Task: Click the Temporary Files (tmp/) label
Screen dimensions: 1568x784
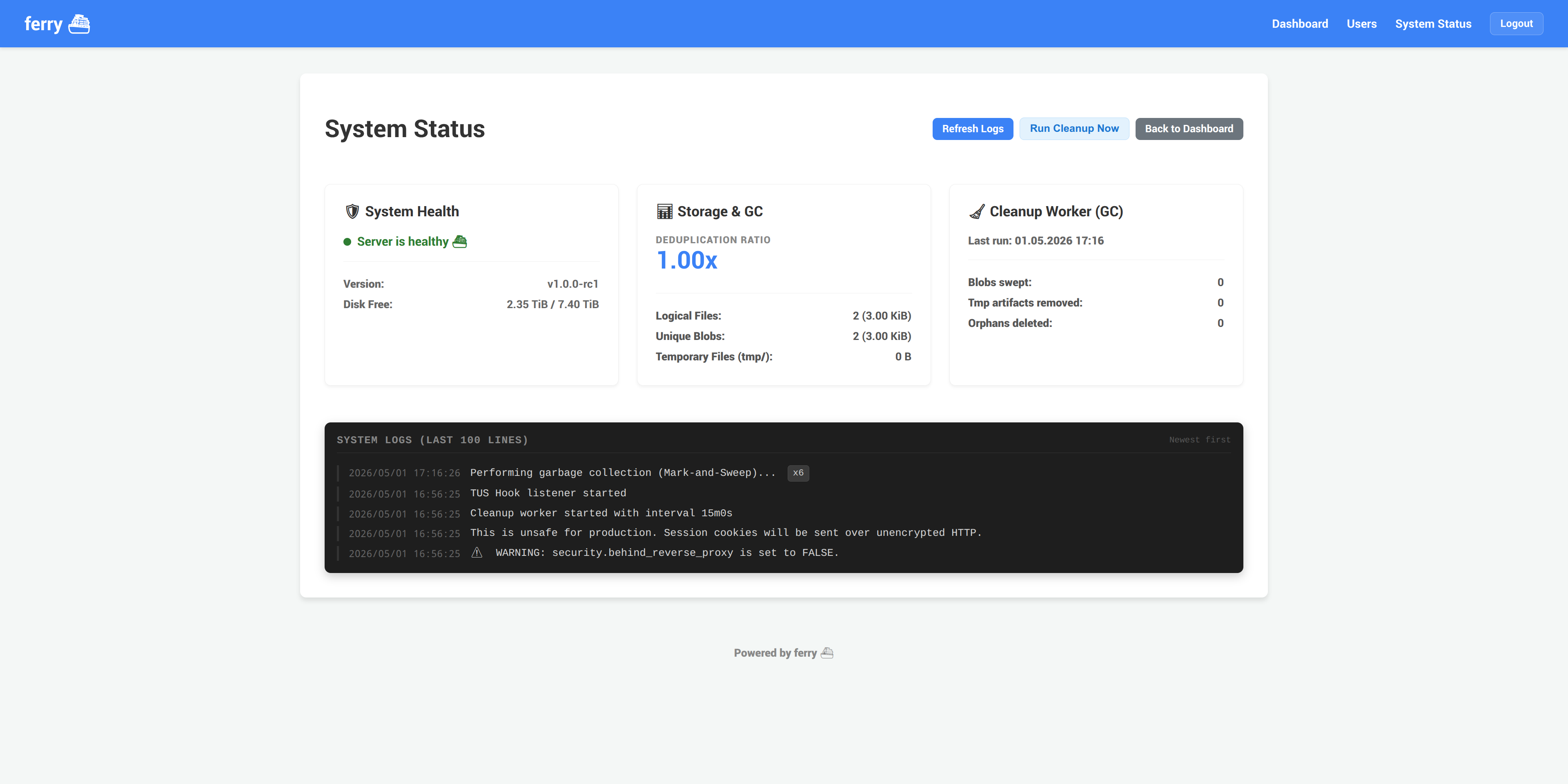Action: (713, 357)
